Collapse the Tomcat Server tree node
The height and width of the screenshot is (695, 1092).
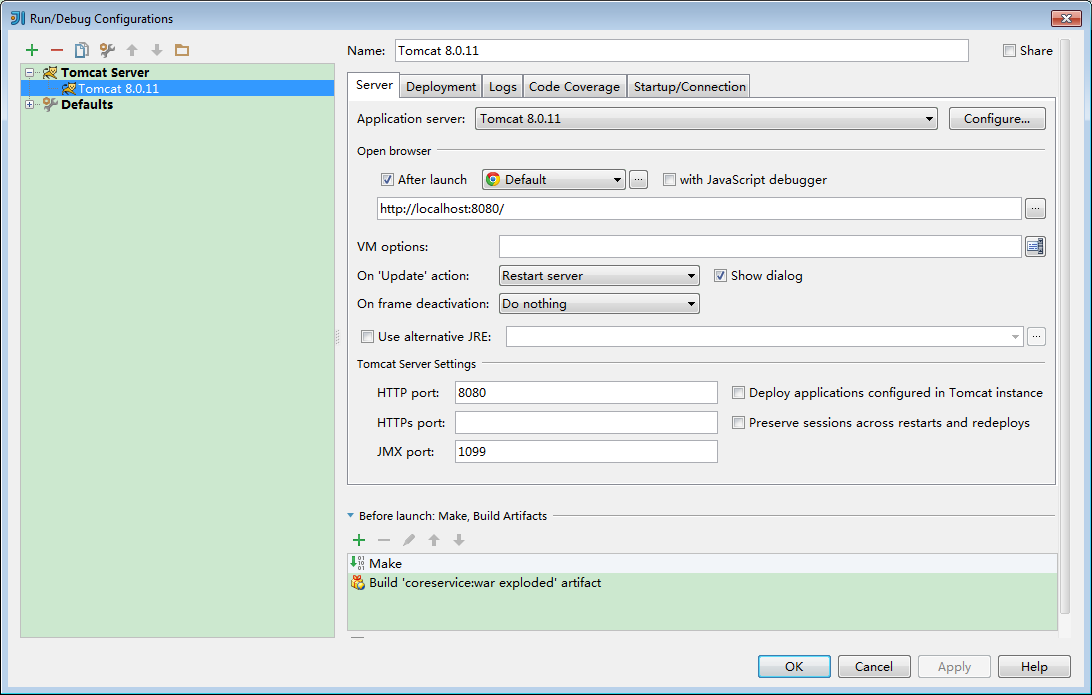point(29,72)
